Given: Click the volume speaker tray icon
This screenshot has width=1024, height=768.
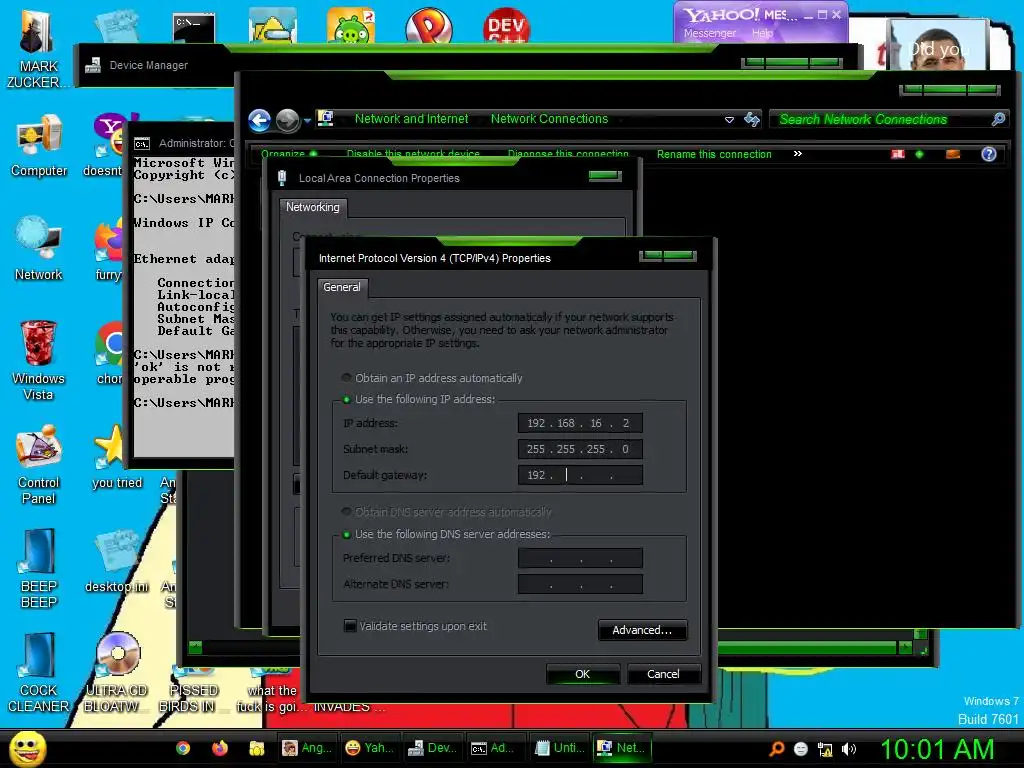Looking at the screenshot, I should coord(848,749).
